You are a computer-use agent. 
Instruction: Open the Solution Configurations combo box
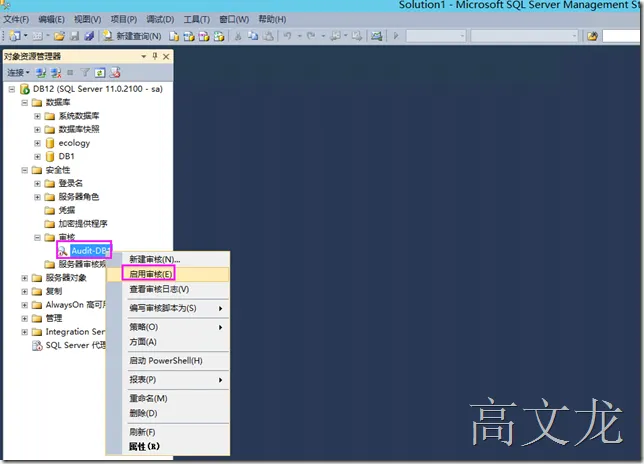pos(436,36)
